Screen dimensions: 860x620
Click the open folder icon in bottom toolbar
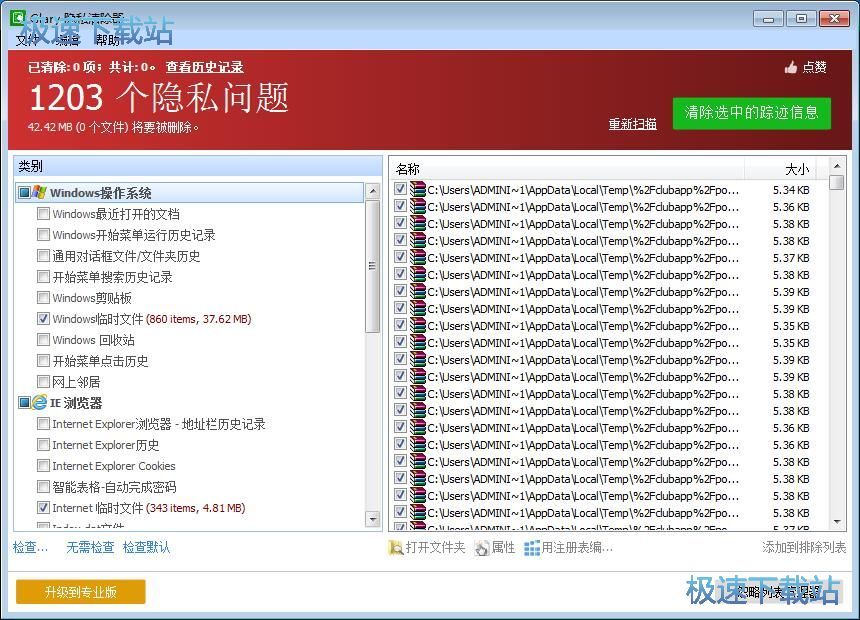[395, 548]
